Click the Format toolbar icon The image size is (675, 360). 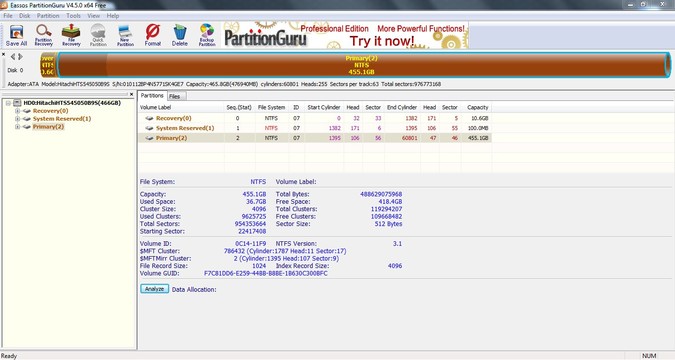[152, 35]
